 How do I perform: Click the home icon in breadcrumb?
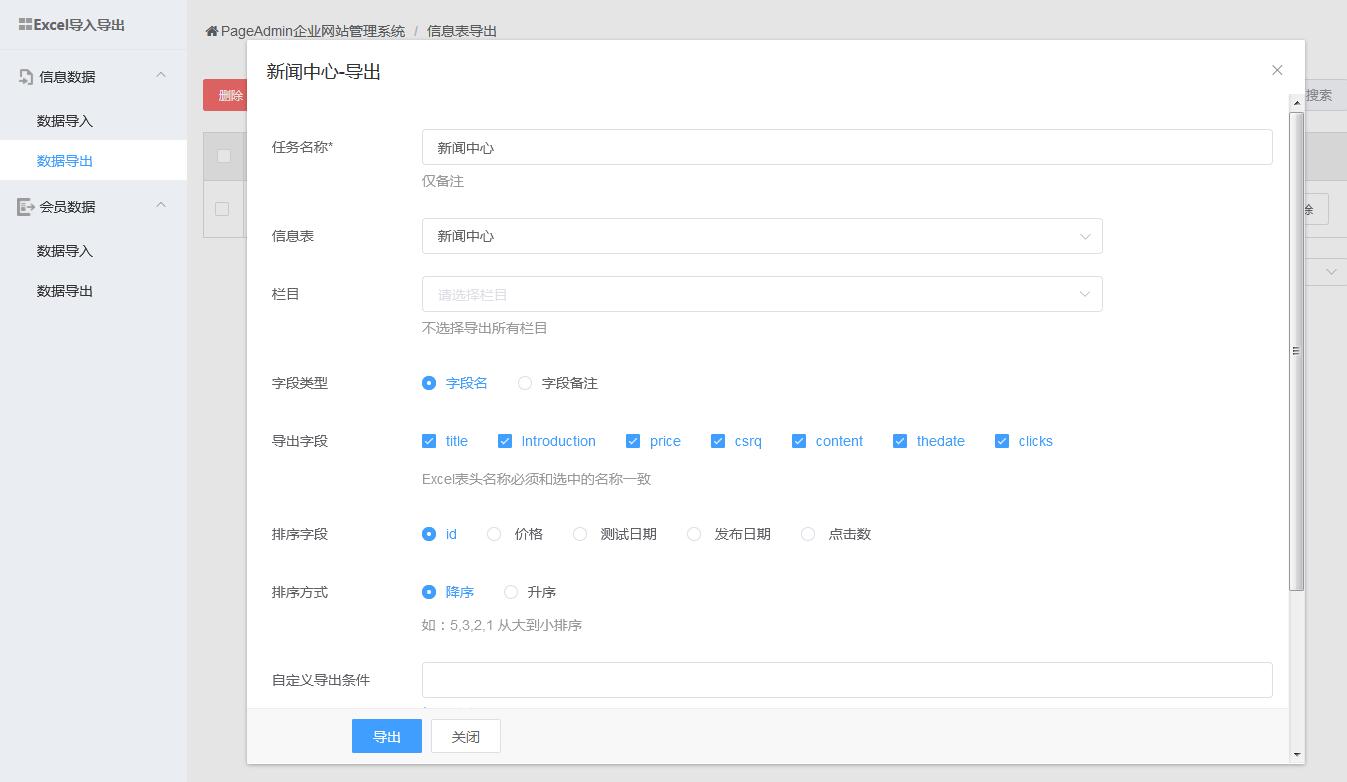click(x=211, y=31)
